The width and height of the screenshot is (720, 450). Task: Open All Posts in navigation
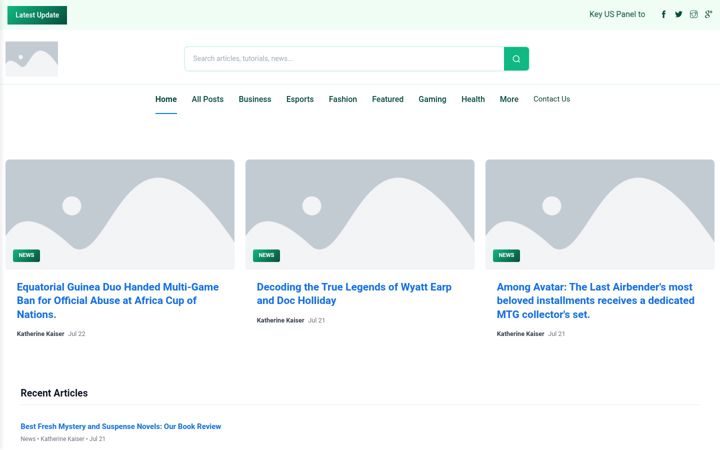tap(208, 99)
